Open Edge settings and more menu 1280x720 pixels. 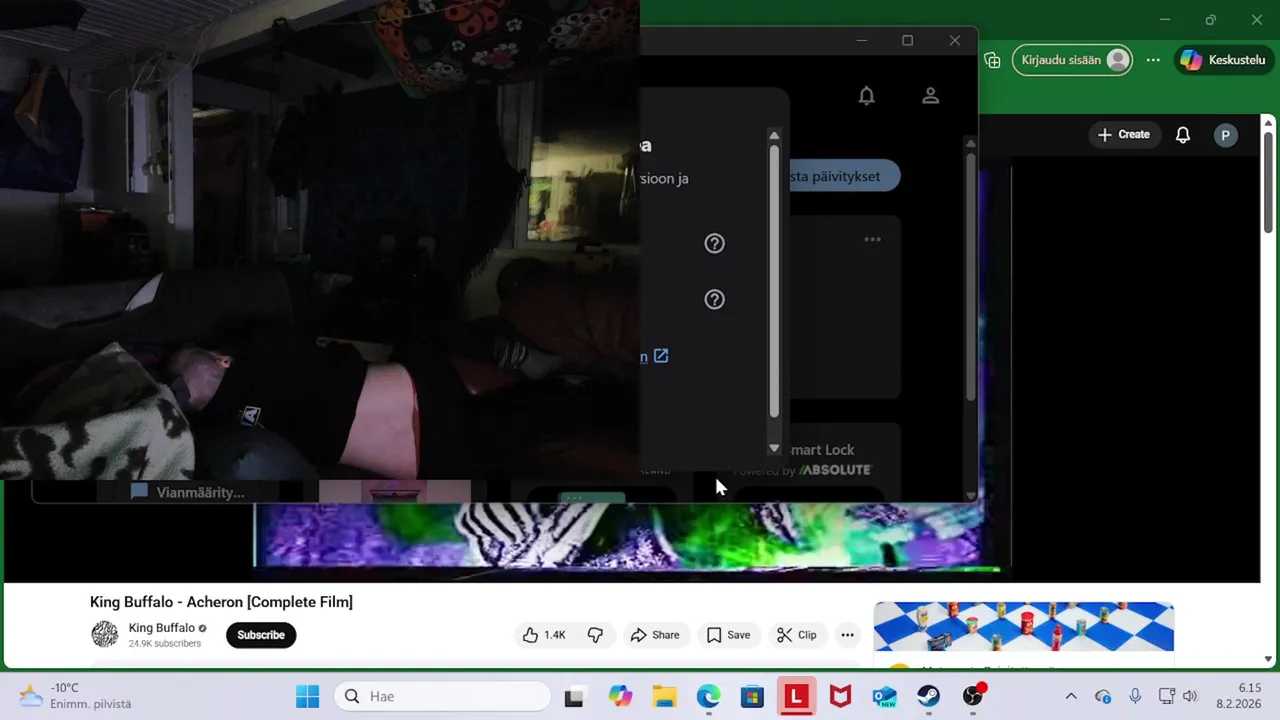(x=1153, y=60)
